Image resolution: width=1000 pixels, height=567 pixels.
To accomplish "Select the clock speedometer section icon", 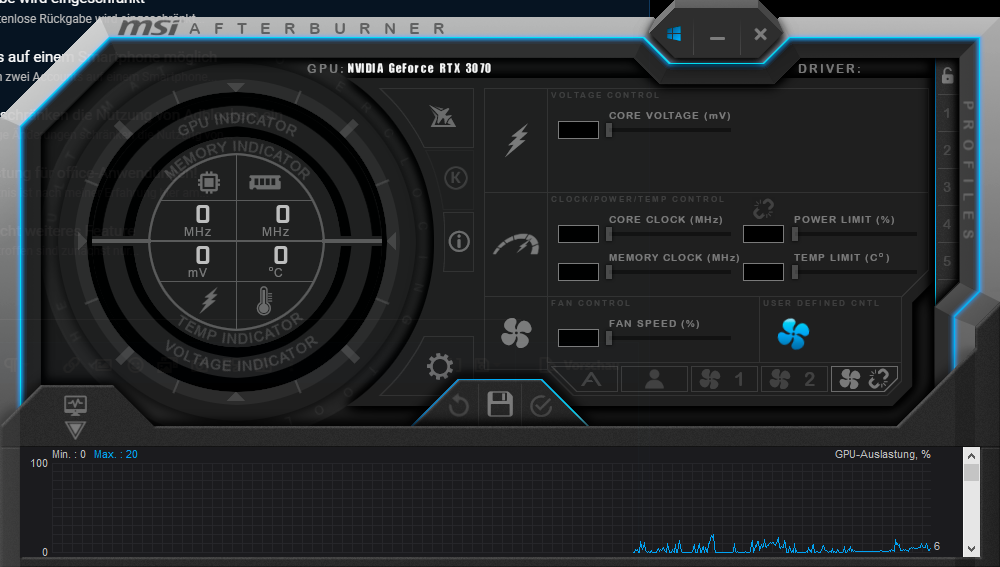I will click(517, 245).
